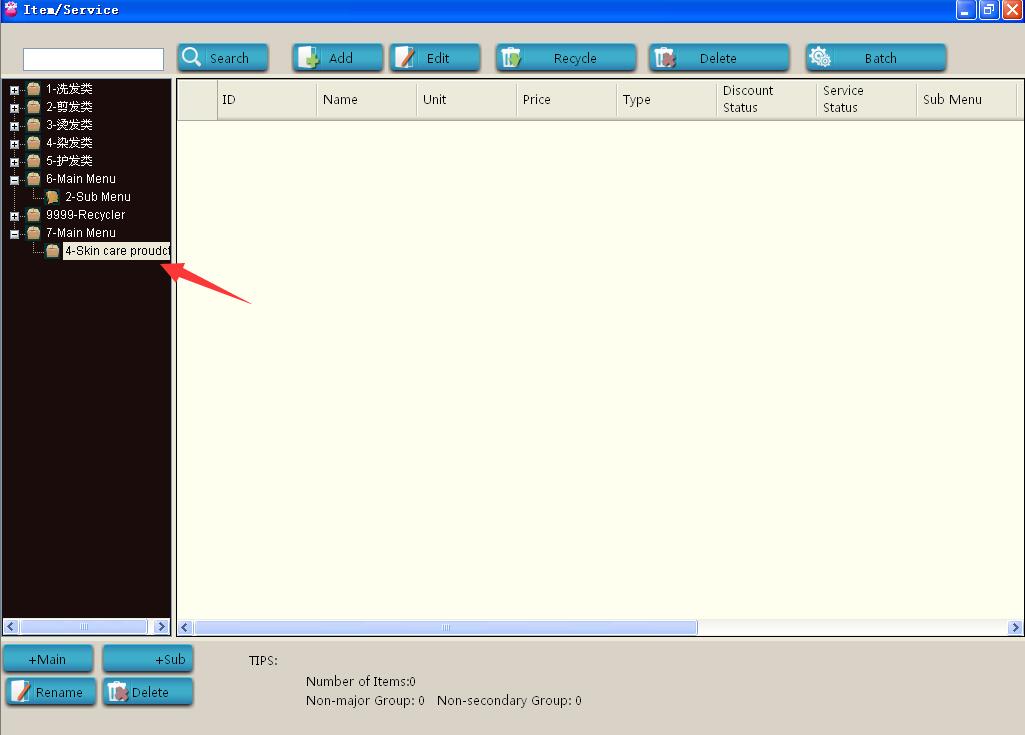Click table horizontal scrollbar right arrow
The image size is (1025, 735).
click(x=1015, y=628)
